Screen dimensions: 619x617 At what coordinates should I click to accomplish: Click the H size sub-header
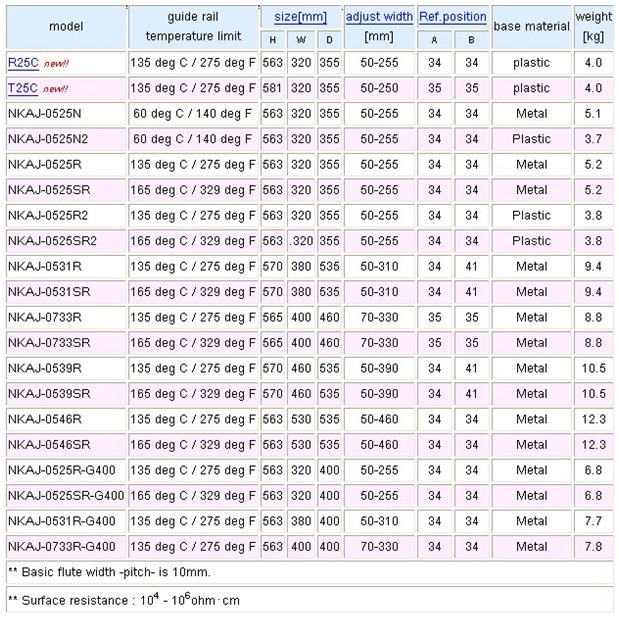click(x=272, y=40)
